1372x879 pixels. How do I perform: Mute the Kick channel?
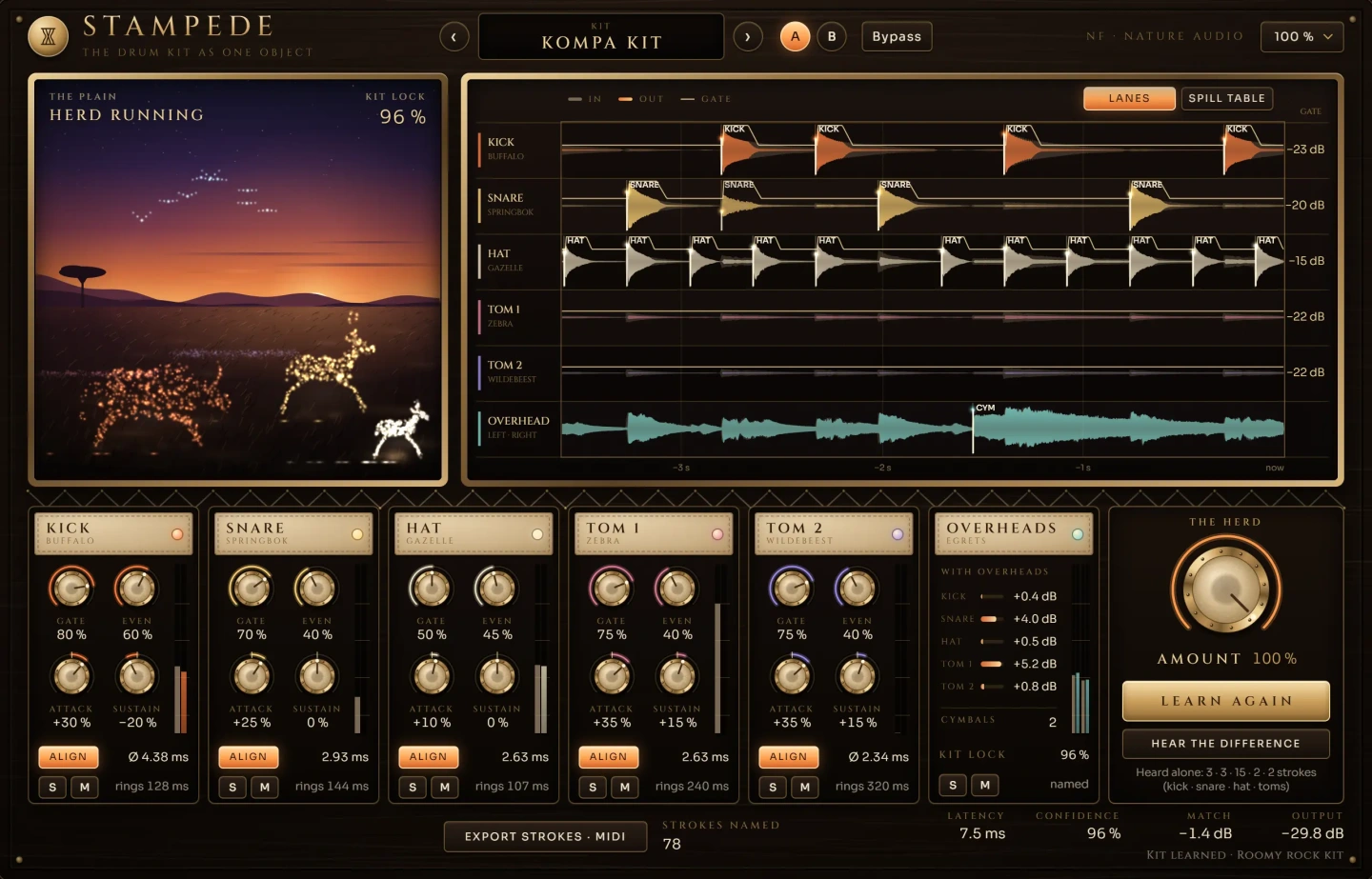(x=85, y=787)
